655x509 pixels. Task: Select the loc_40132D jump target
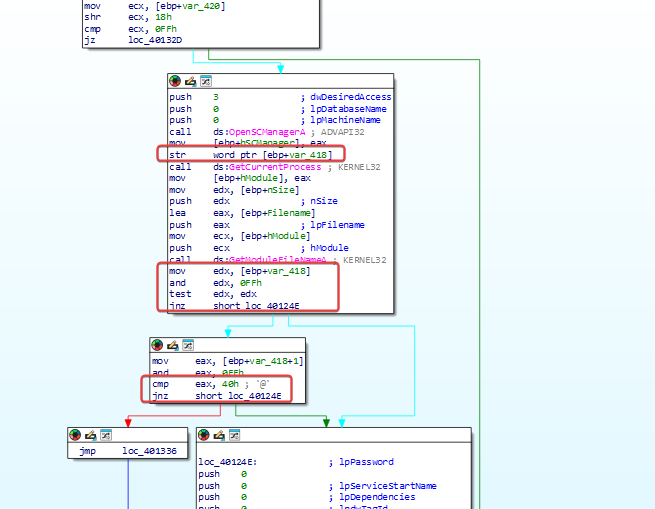[155, 40]
